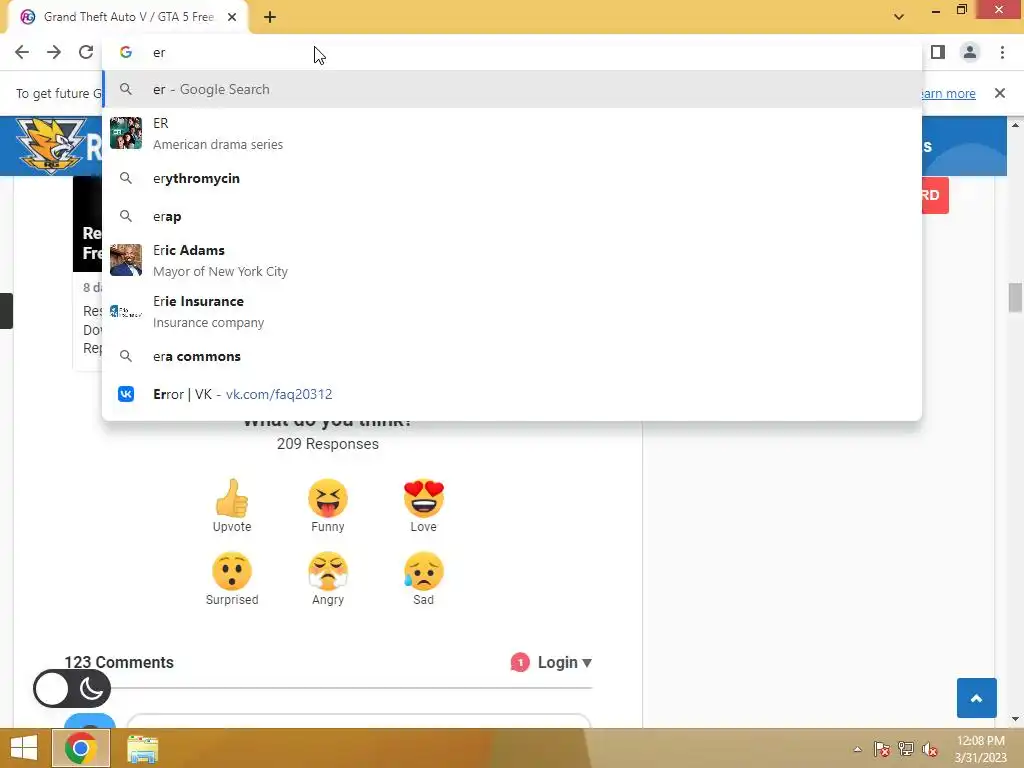React with the Sad emoji

coord(423,579)
